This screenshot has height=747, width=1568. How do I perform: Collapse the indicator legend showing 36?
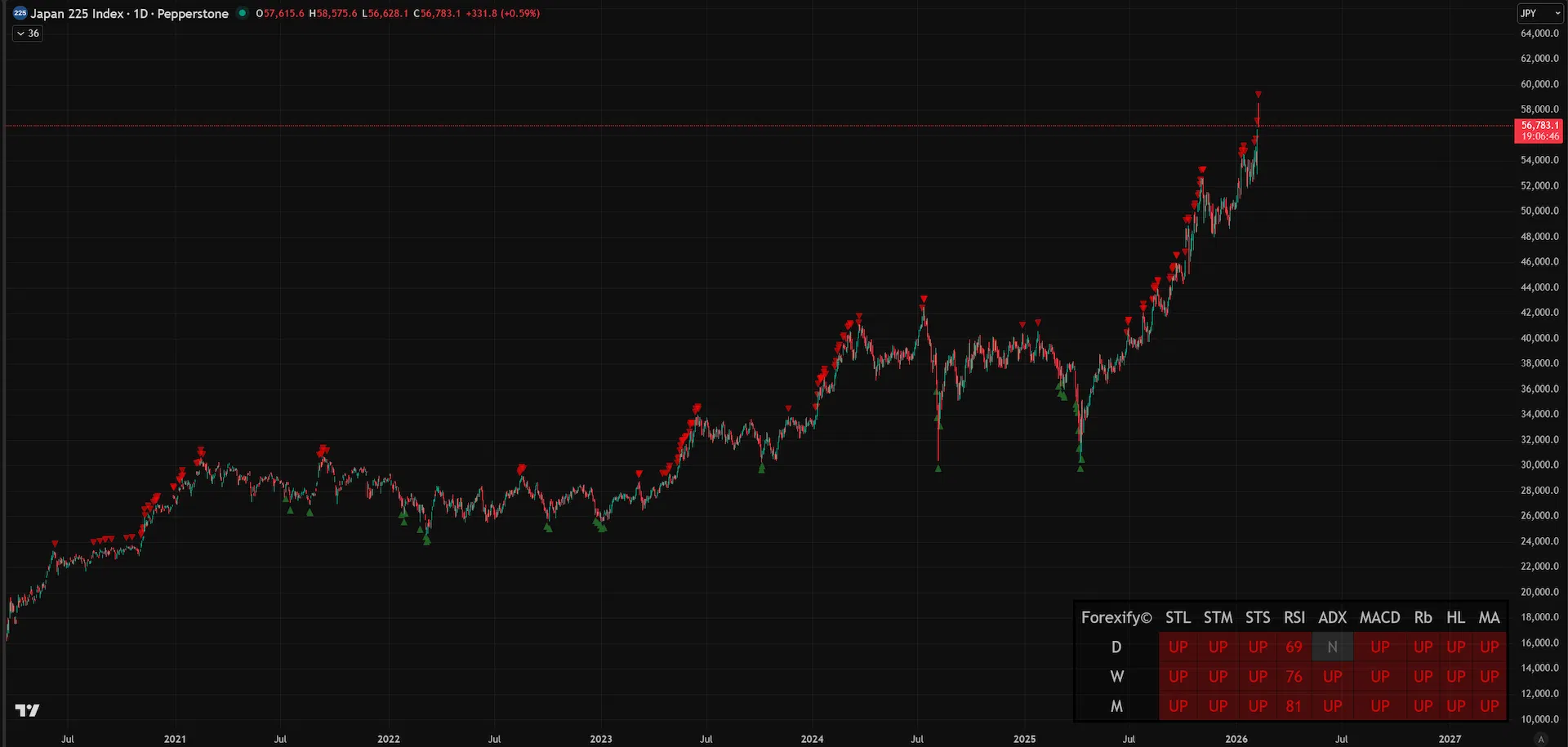(x=28, y=33)
